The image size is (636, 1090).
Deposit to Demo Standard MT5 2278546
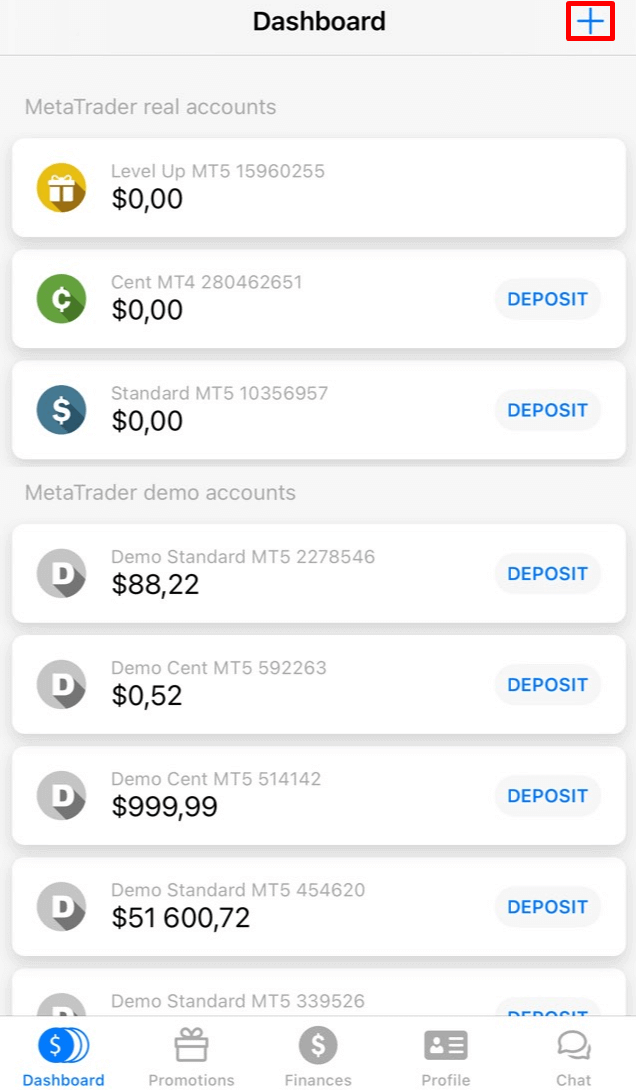click(x=547, y=574)
